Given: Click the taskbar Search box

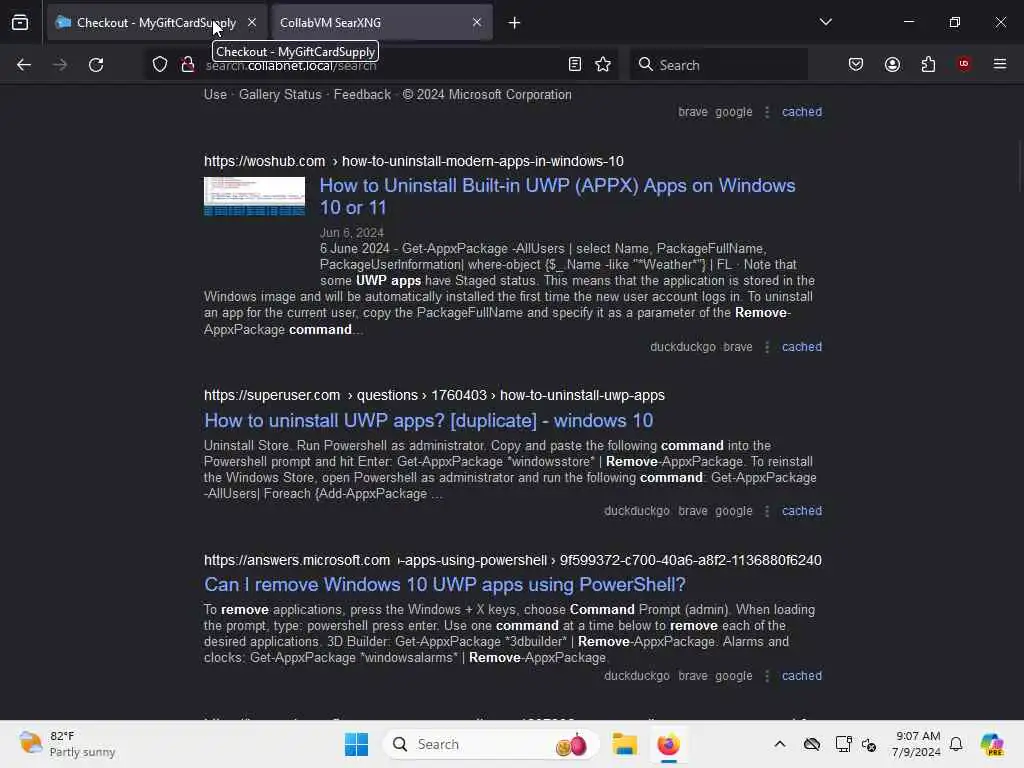Looking at the screenshot, I should (491, 744).
